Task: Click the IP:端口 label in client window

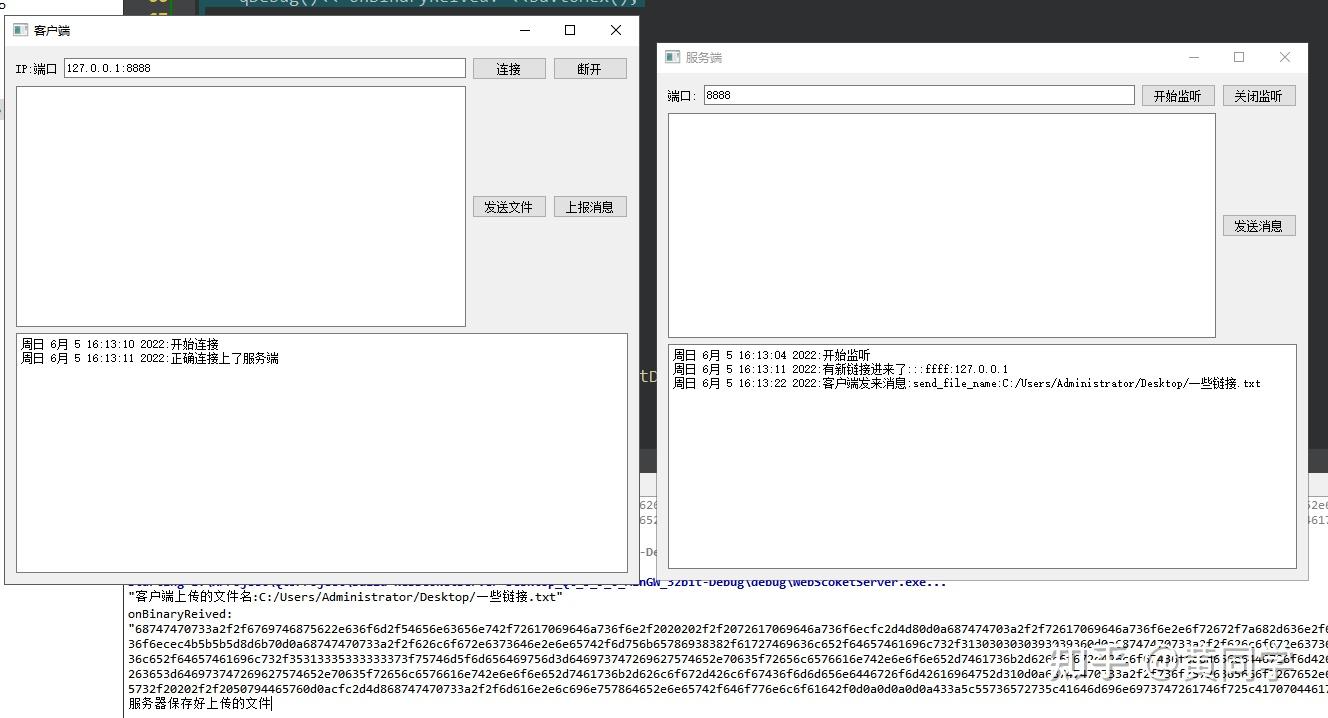Action: point(37,69)
